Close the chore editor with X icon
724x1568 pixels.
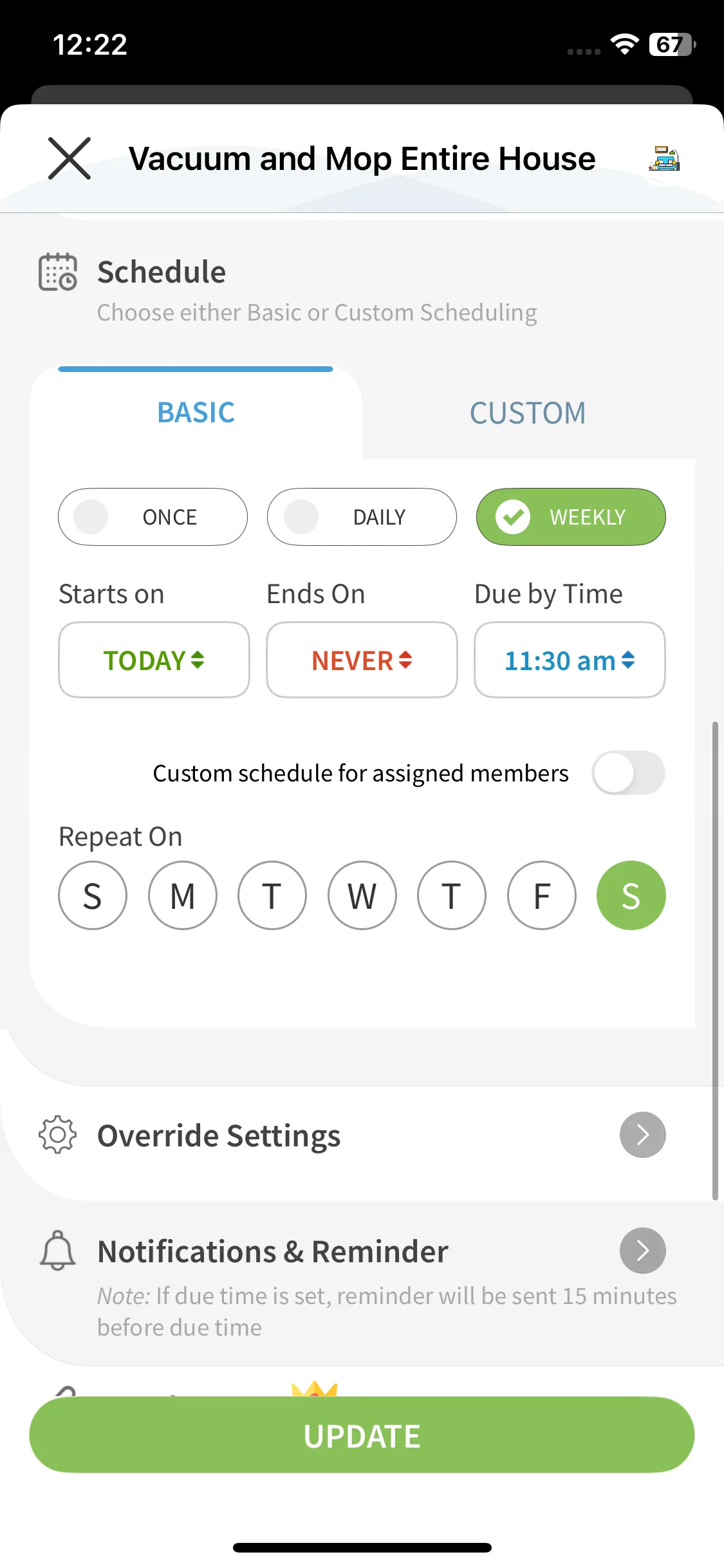70,158
